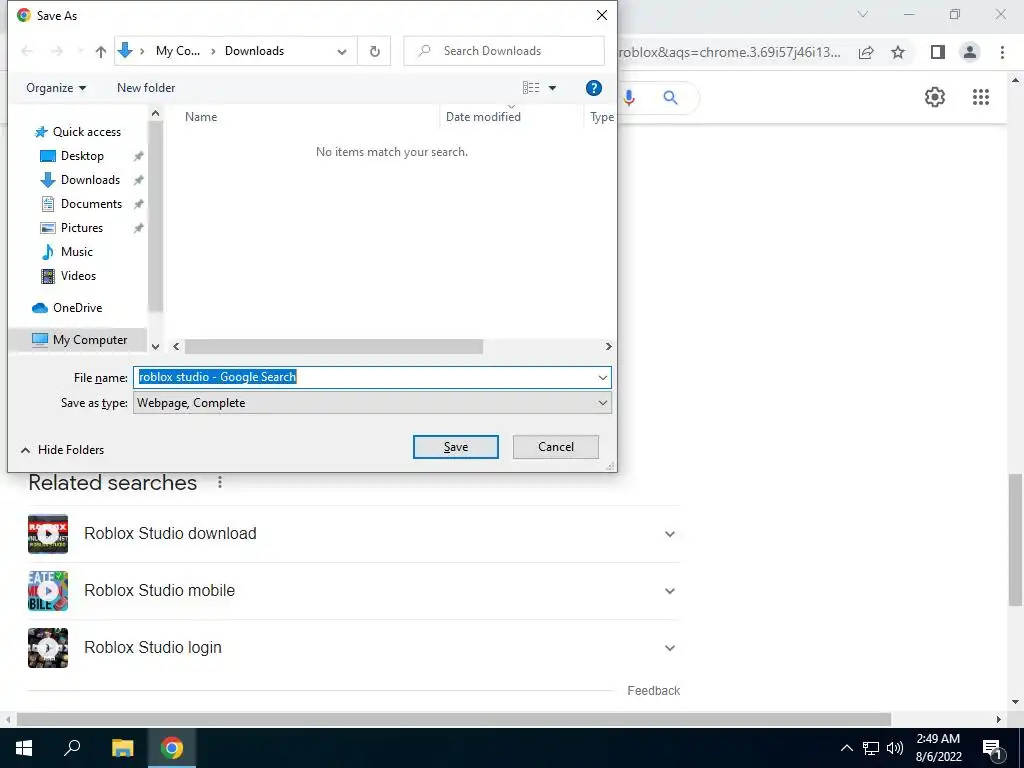Open the Chrome three-dot menu
This screenshot has height=768, width=1024.
[x=1002, y=52]
